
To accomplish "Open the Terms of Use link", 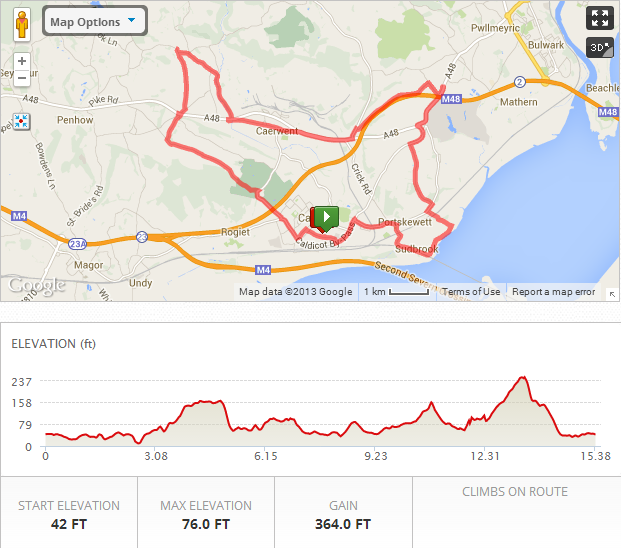I will point(471,292).
